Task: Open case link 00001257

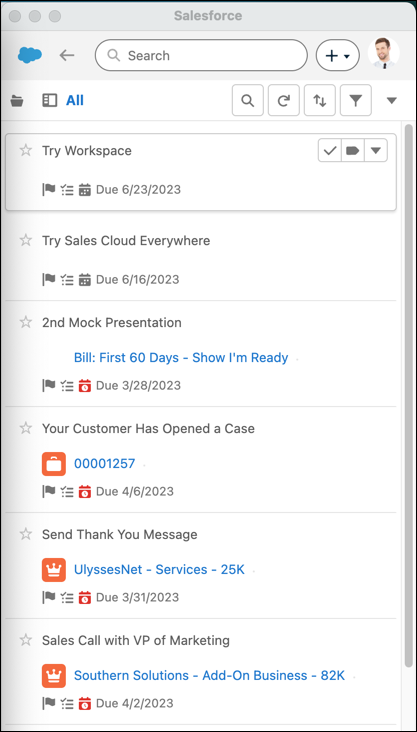Action: click(x=105, y=464)
